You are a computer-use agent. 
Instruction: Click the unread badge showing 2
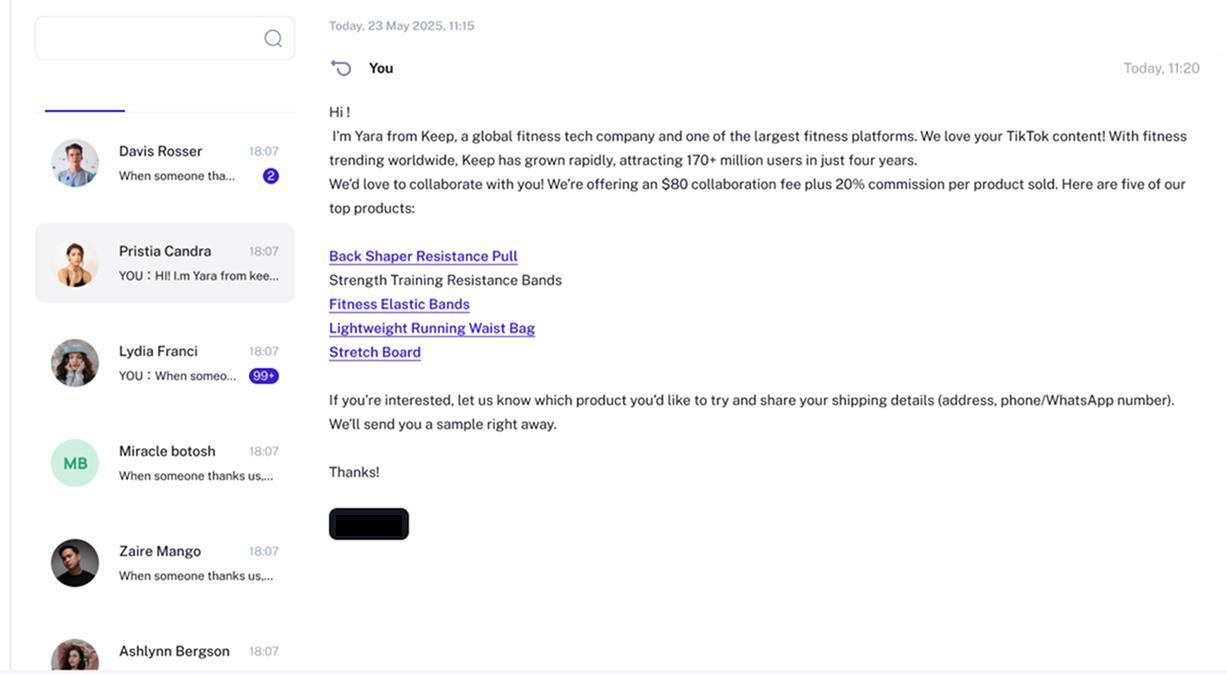click(x=271, y=176)
